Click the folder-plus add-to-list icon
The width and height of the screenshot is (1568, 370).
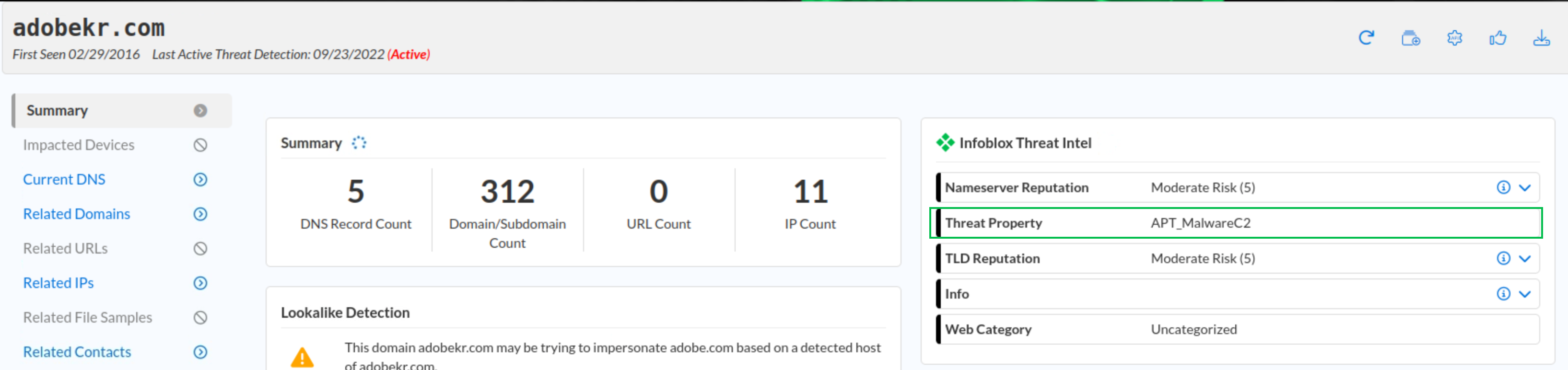1410,38
